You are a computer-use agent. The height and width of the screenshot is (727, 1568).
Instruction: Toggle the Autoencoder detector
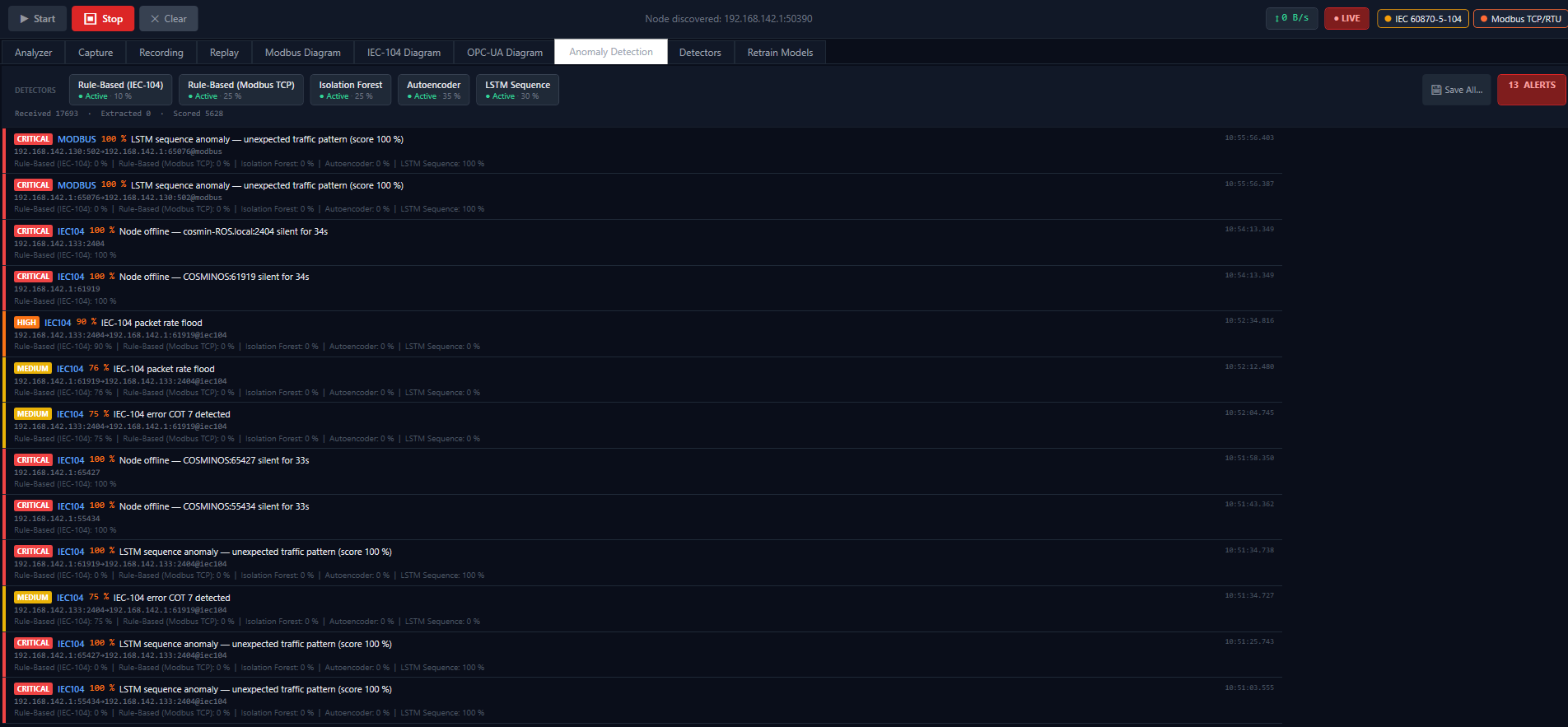pos(434,90)
